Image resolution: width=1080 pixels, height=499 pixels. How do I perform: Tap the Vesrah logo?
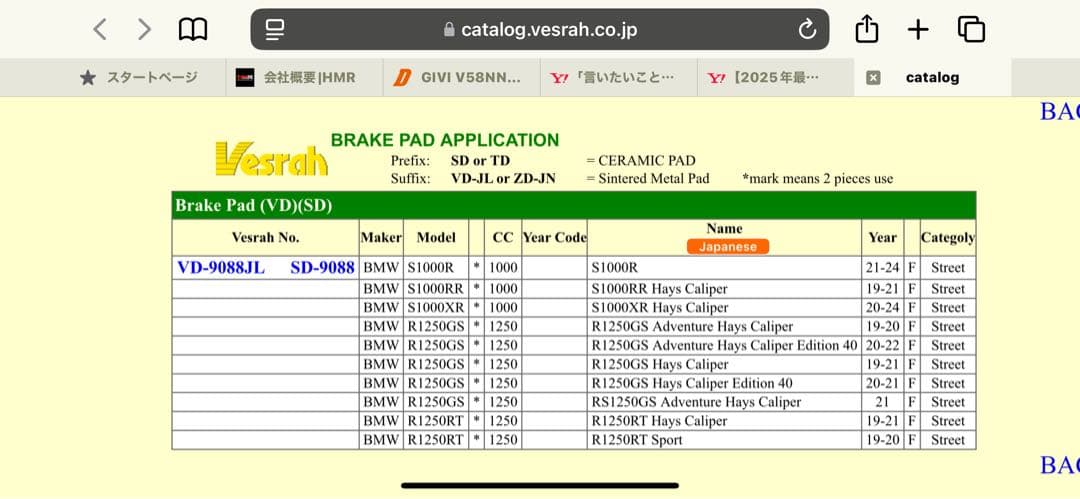click(x=271, y=159)
